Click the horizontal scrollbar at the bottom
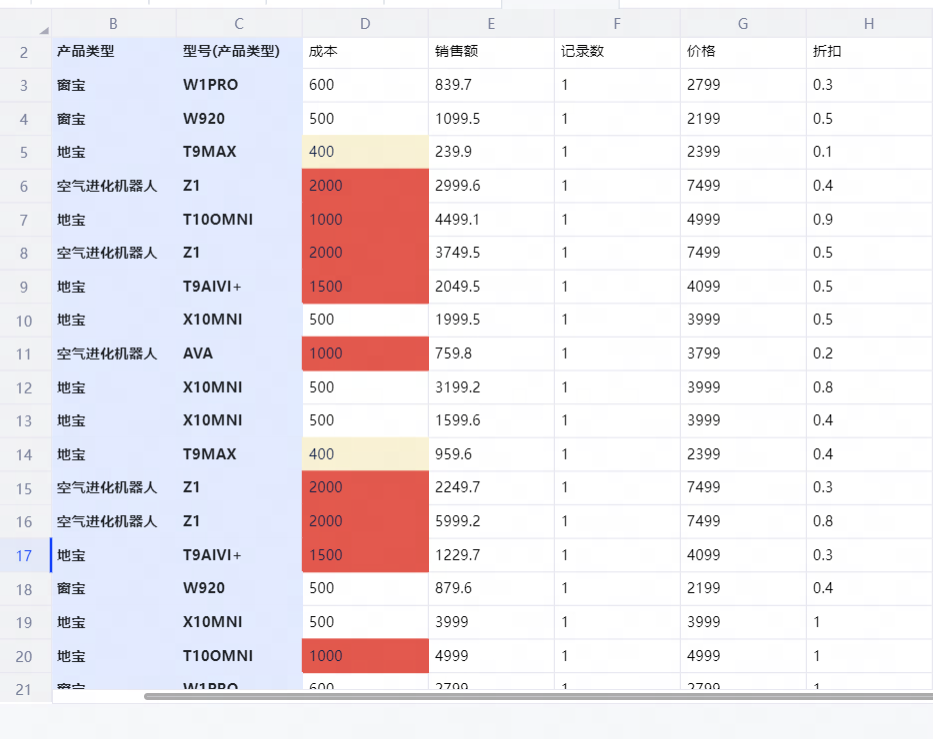Image resolution: width=933 pixels, height=739 pixels. [538, 696]
